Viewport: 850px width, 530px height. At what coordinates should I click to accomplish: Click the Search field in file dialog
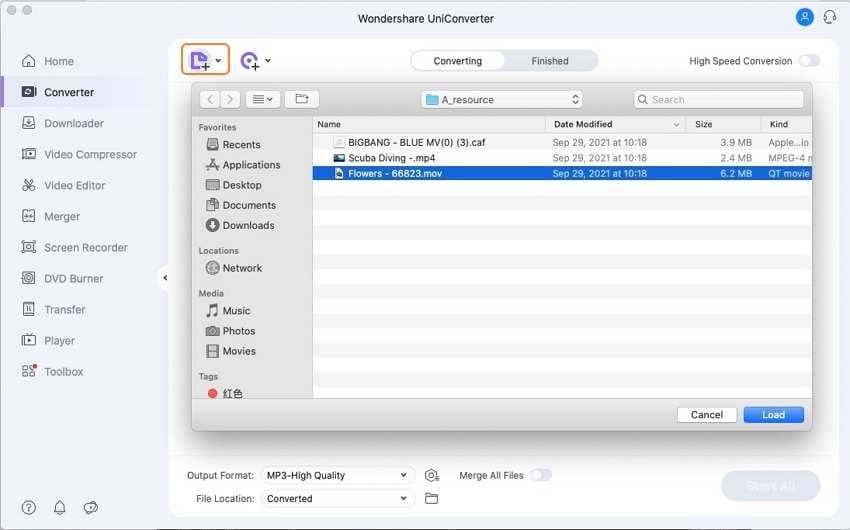pyautogui.click(x=718, y=100)
